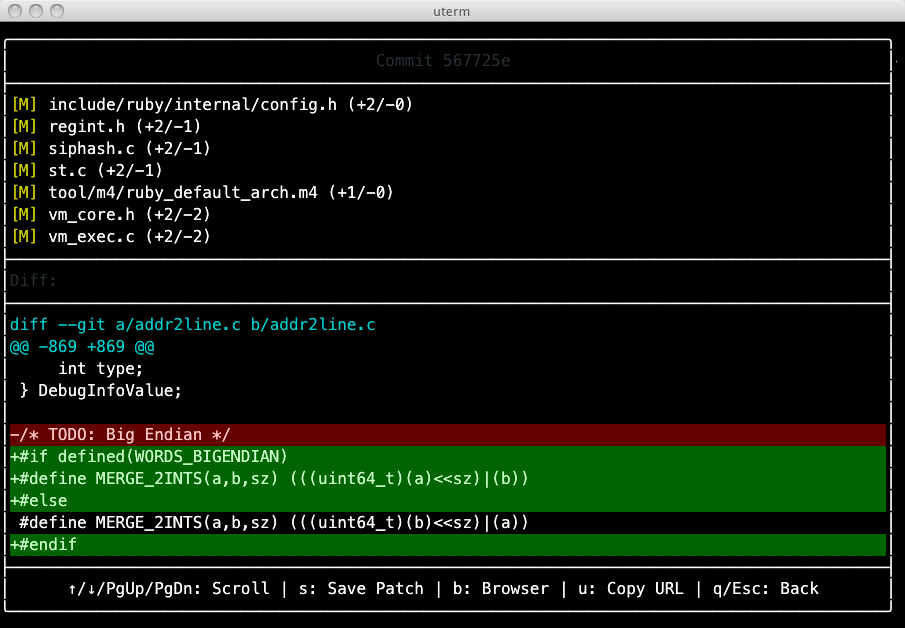The width and height of the screenshot is (905, 628).
Task: Click the [M] marker beside config.h
Action: (24, 104)
